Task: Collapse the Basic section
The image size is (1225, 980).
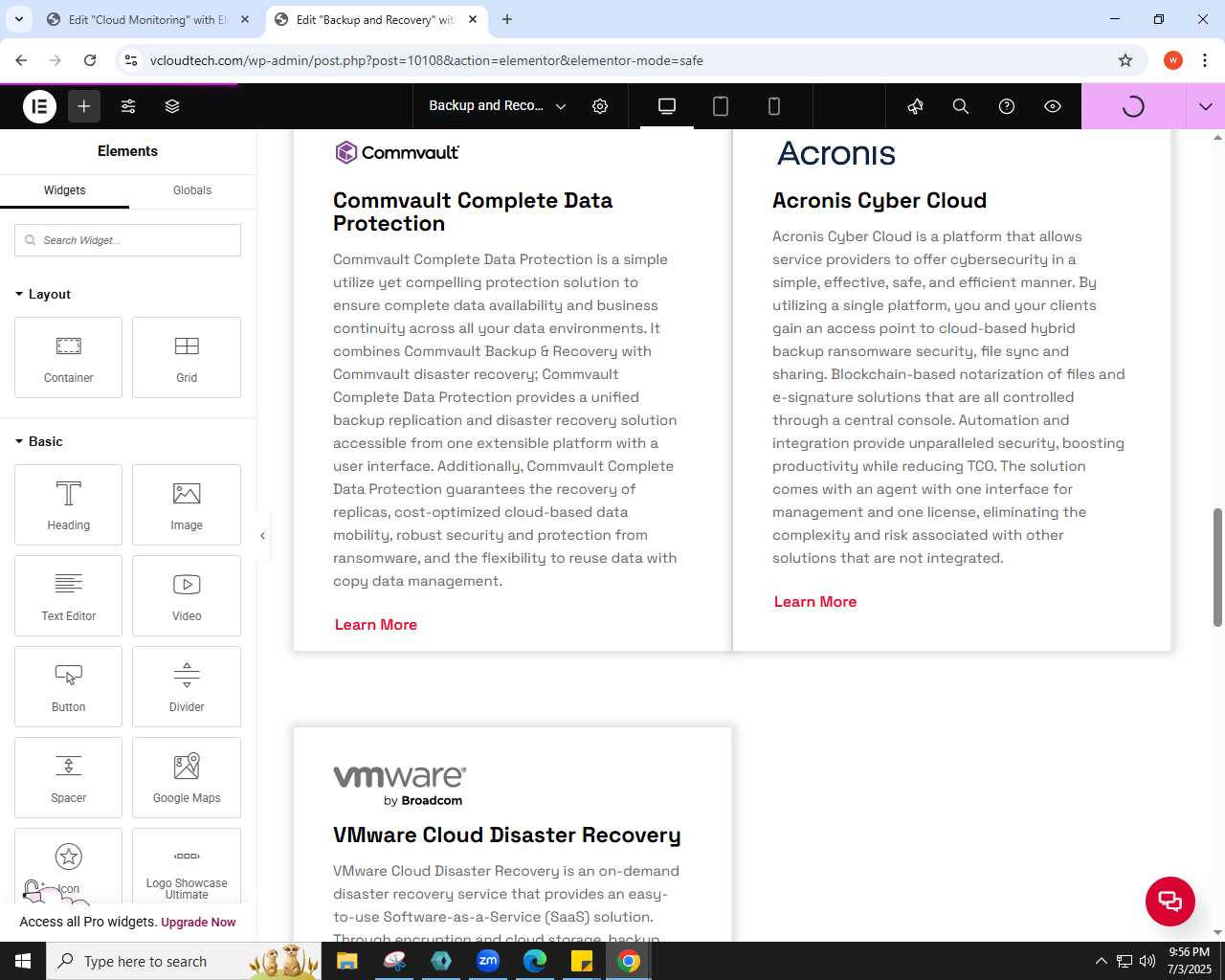Action: [39, 441]
